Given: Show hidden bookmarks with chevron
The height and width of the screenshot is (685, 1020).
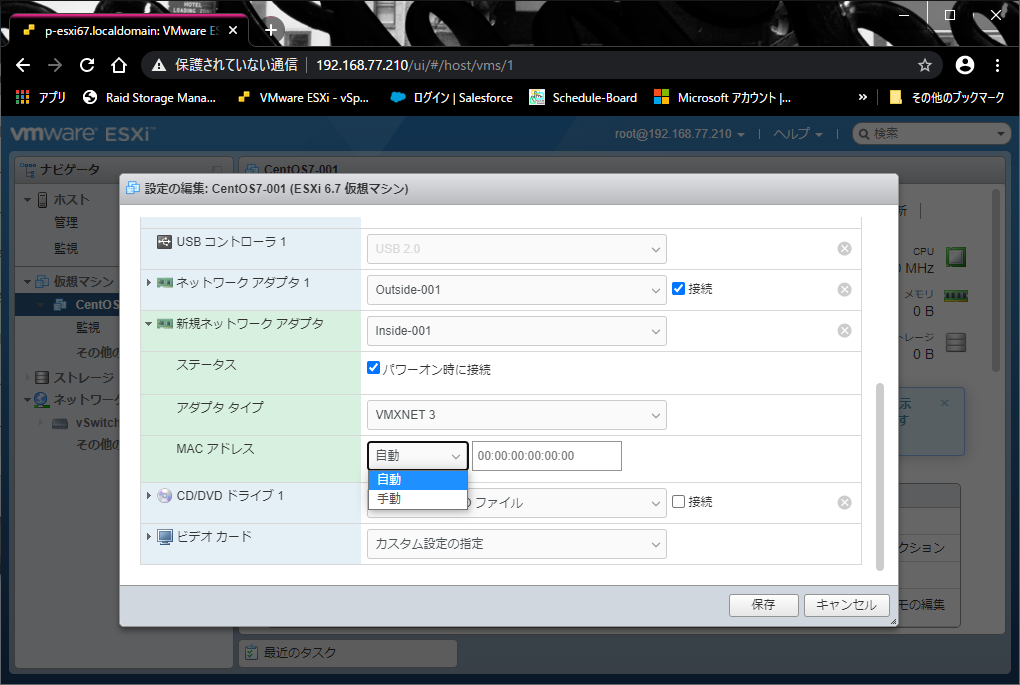Looking at the screenshot, I should point(863,98).
